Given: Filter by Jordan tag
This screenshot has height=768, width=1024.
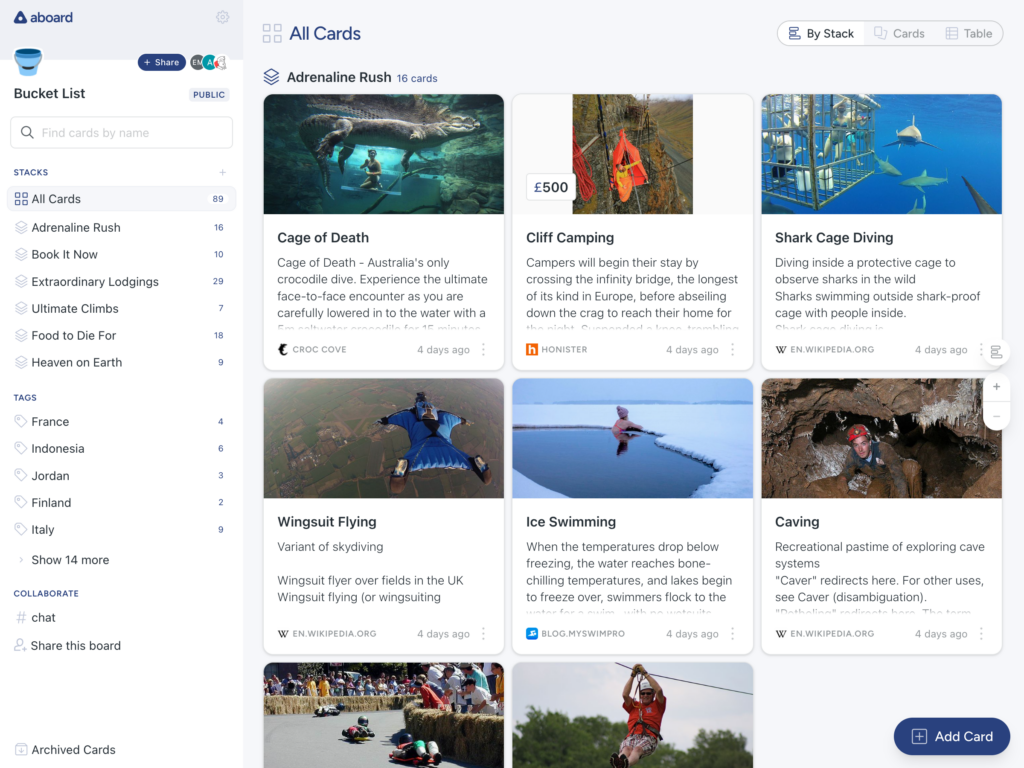Looking at the screenshot, I should [121, 475].
